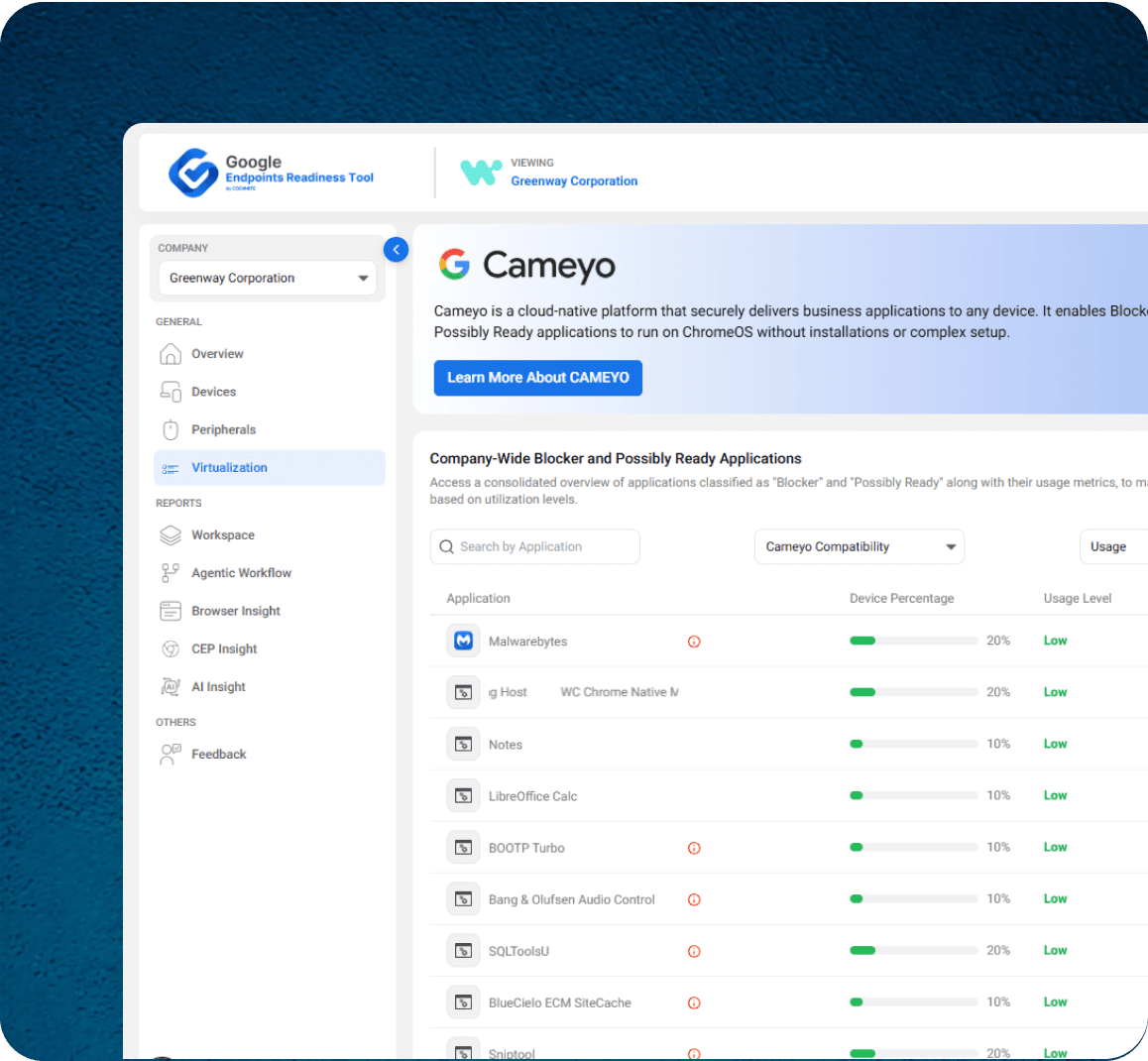Open the Company dropdown showing Greenway Corporation
The image size is (1148, 1061).
tap(268, 279)
